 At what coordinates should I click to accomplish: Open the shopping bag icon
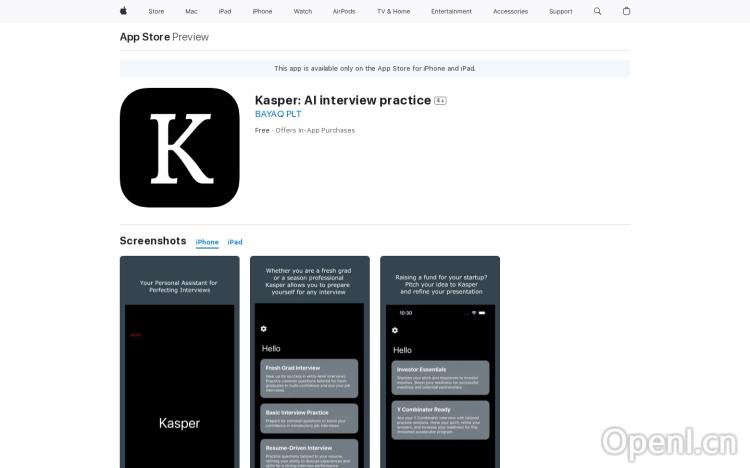pos(626,11)
